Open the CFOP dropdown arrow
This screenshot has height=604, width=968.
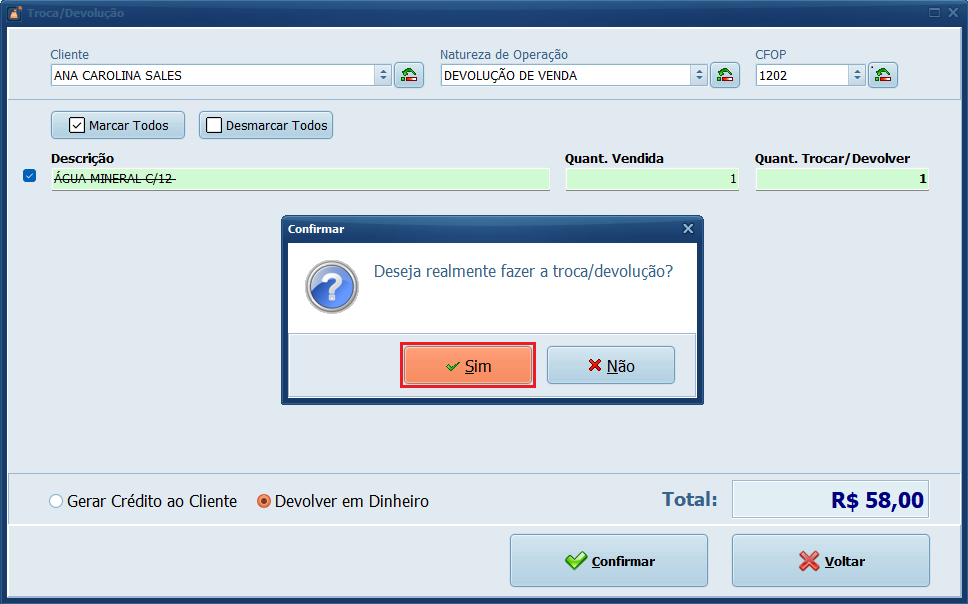[x=857, y=75]
